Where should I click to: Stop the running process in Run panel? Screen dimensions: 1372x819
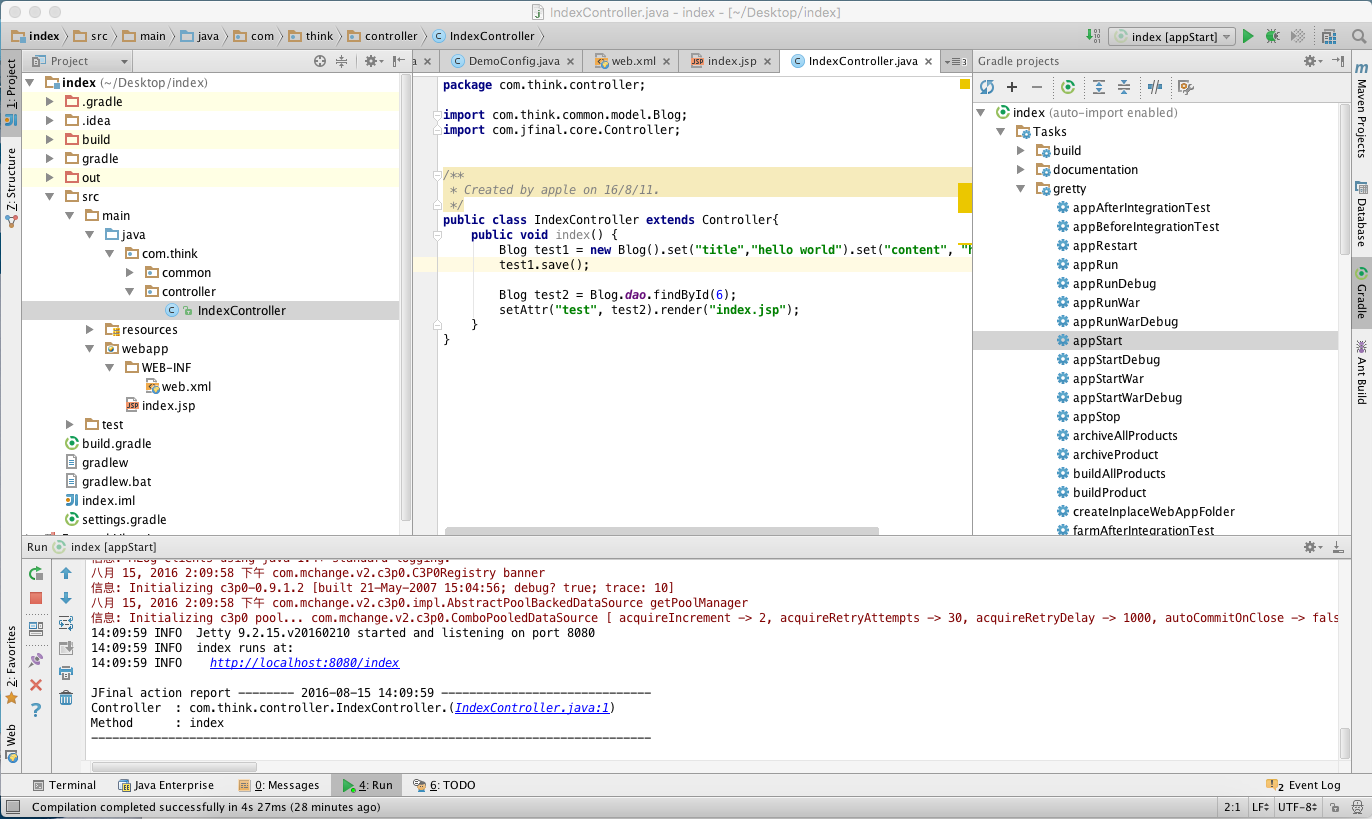point(36,598)
